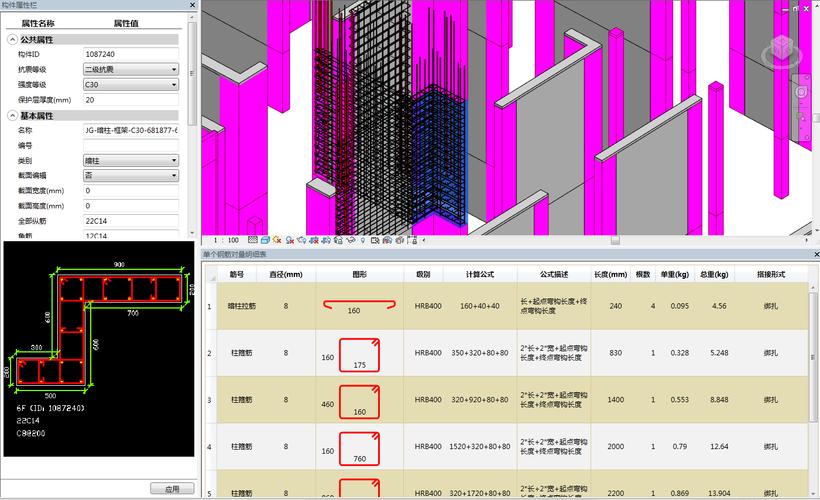The width and height of the screenshot is (820, 500).
Task: Click the 全部纵筋 22C14 field
Action: click(130, 220)
